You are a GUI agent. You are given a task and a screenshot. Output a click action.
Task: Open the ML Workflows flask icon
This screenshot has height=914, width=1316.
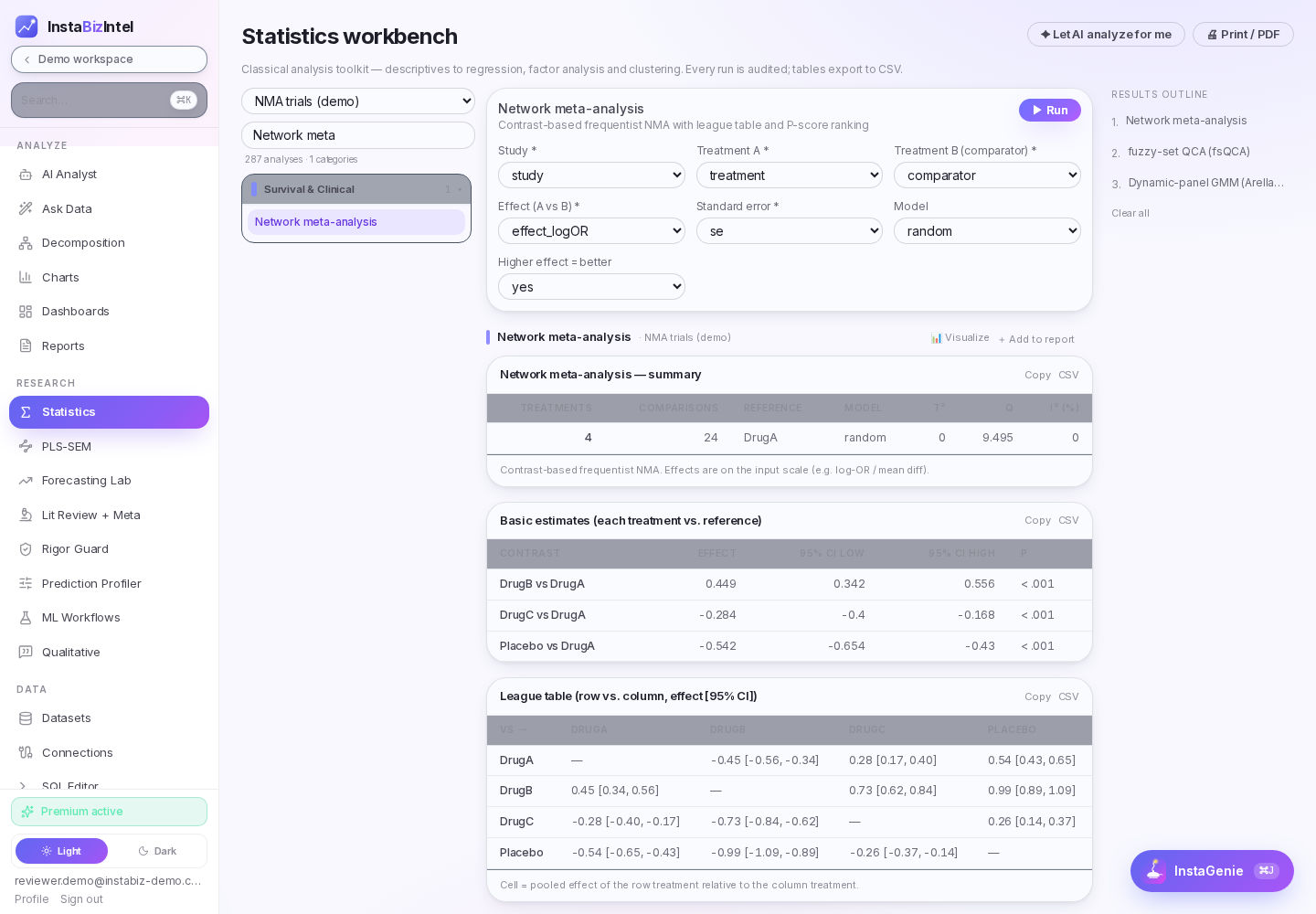tap(26, 618)
